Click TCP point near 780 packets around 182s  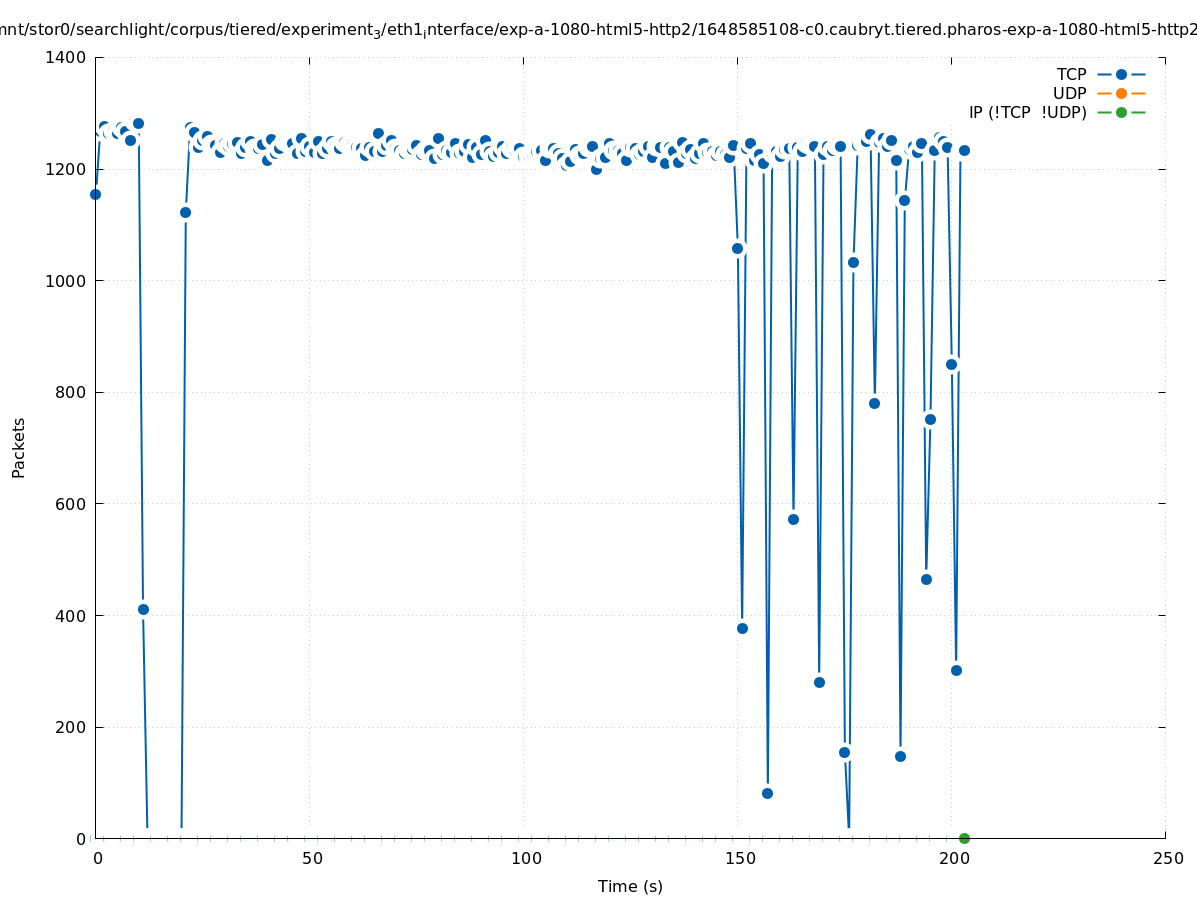(874, 403)
